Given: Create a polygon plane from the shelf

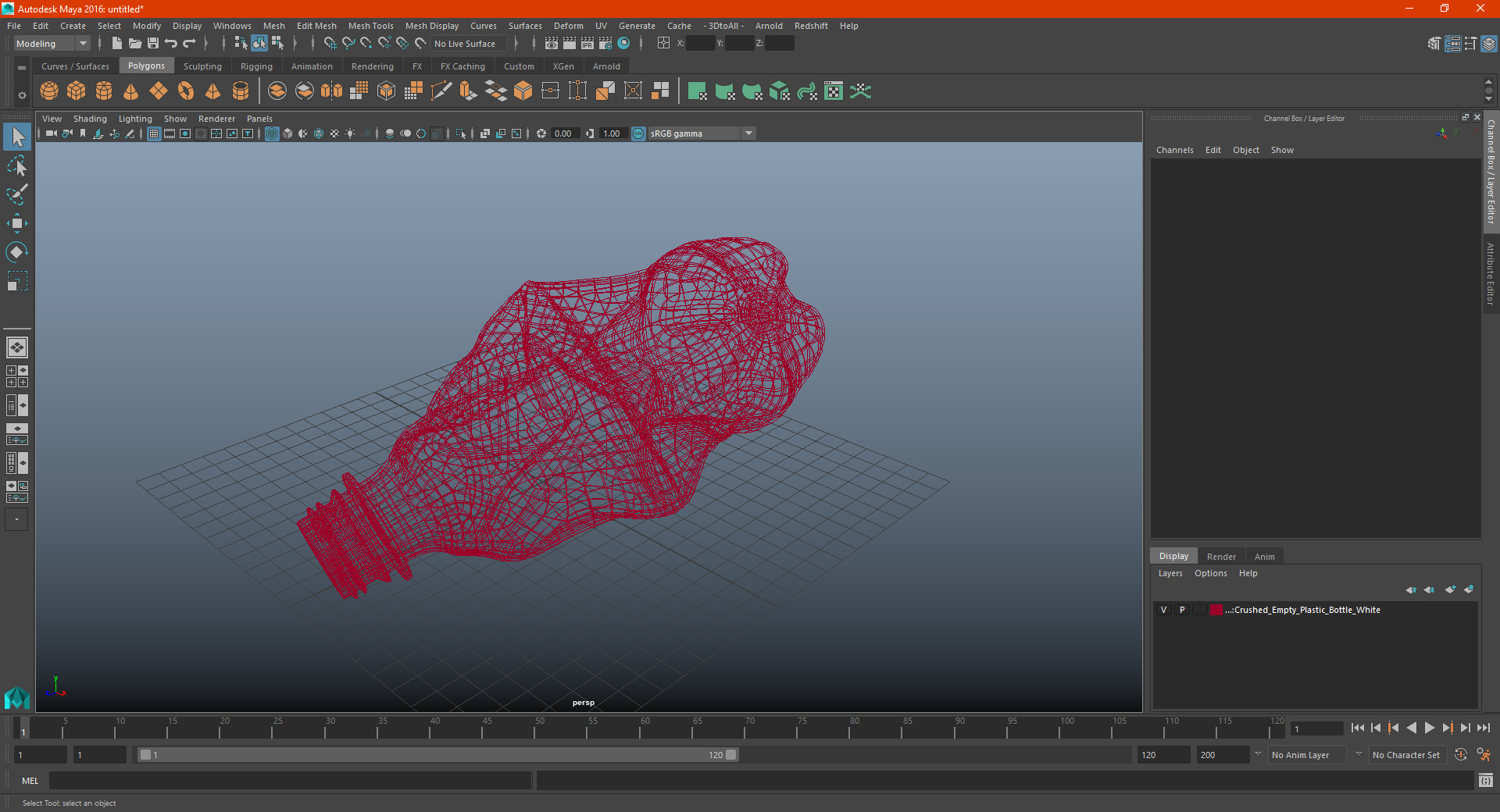Looking at the screenshot, I should tap(159, 91).
